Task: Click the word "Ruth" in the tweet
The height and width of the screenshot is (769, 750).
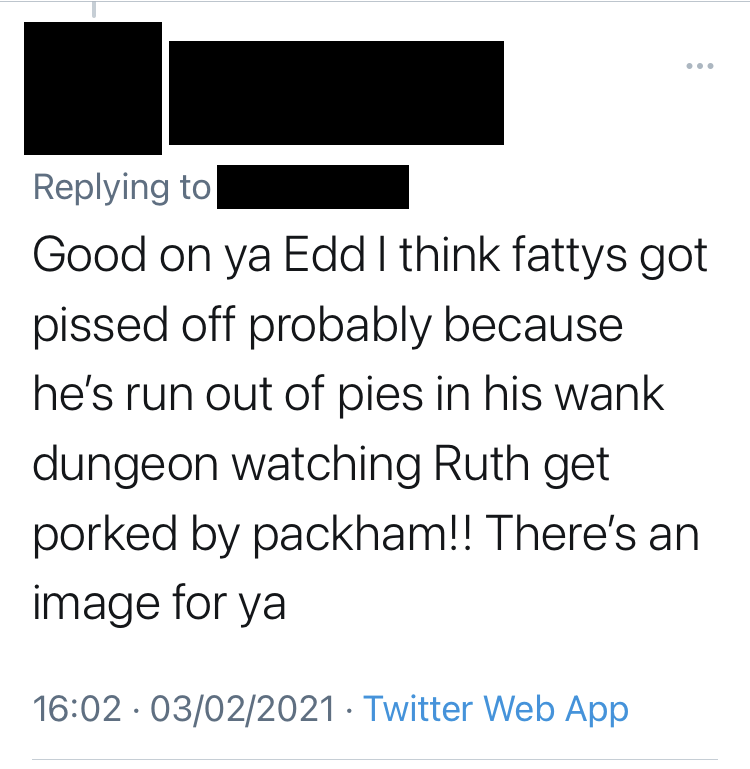Action: coord(481,464)
